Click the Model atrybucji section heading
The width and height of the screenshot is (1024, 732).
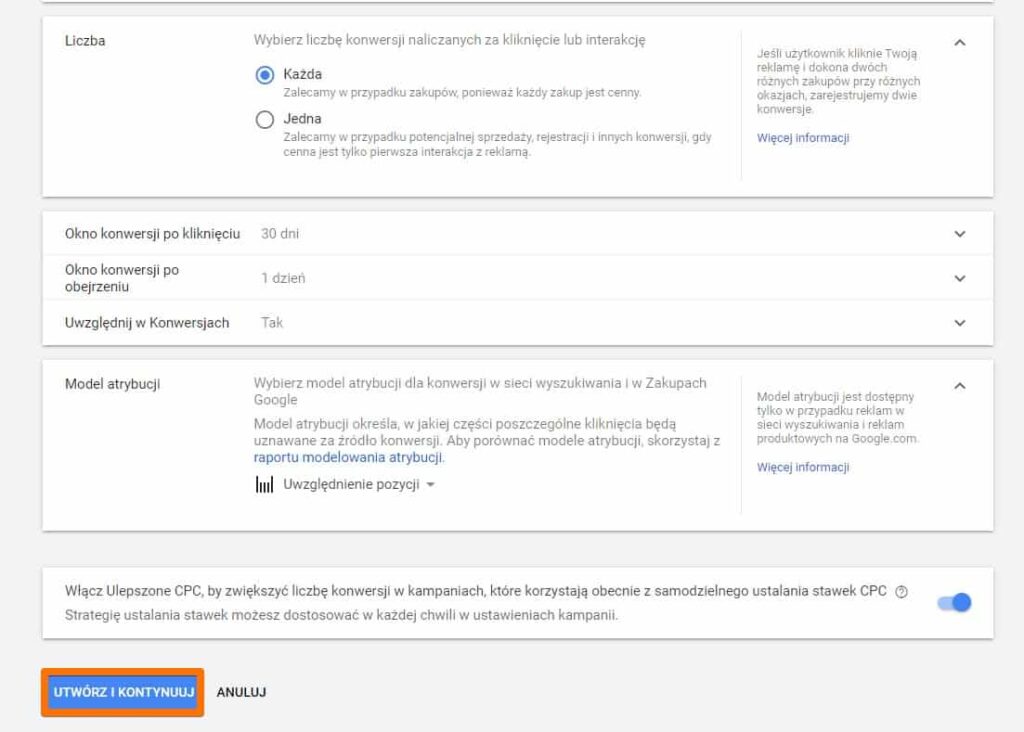point(112,384)
